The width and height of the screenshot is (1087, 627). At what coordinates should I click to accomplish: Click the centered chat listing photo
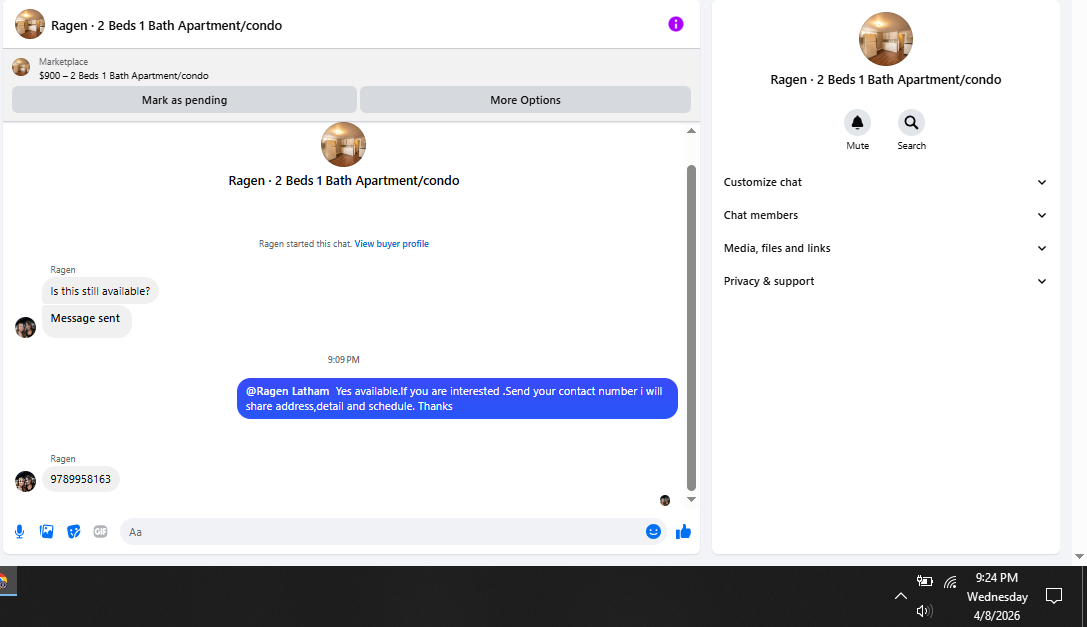[343, 144]
